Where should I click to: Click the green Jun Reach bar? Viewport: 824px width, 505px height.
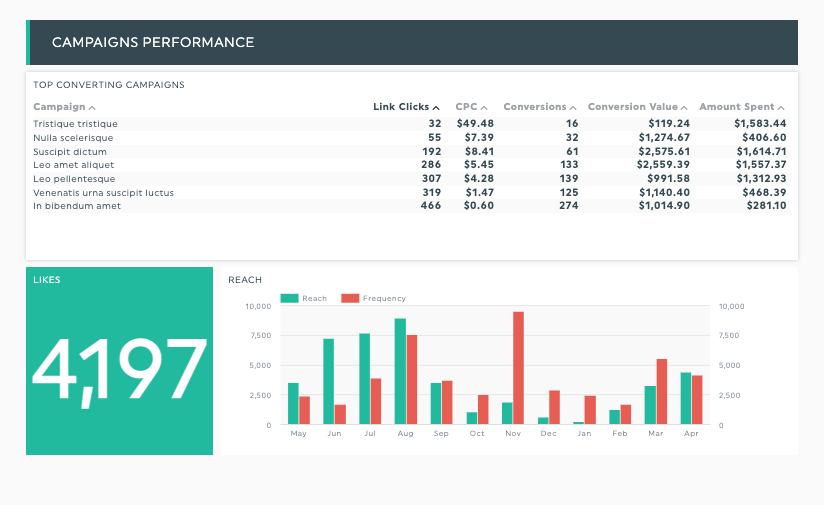pyautogui.click(x=328, y=382)
